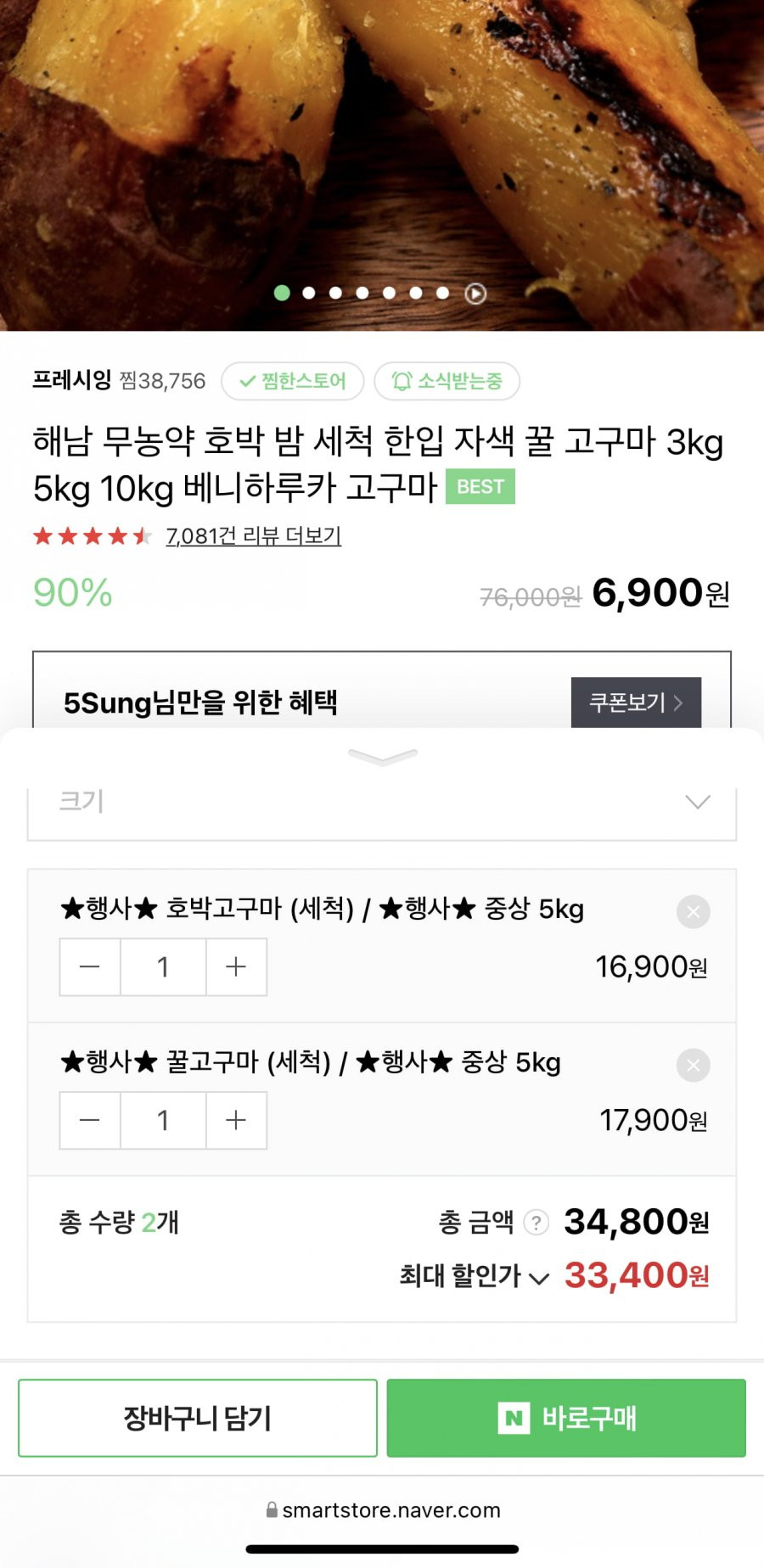Increase 꿀고구마 quantity with plus

tap(236, 1121)
